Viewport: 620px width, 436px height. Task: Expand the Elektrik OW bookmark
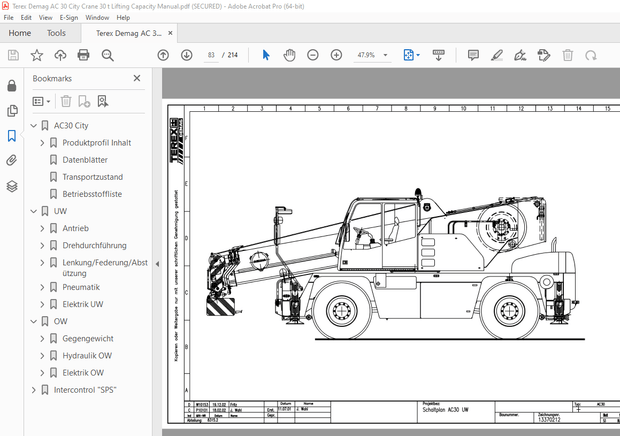click(x=42, y=373)
